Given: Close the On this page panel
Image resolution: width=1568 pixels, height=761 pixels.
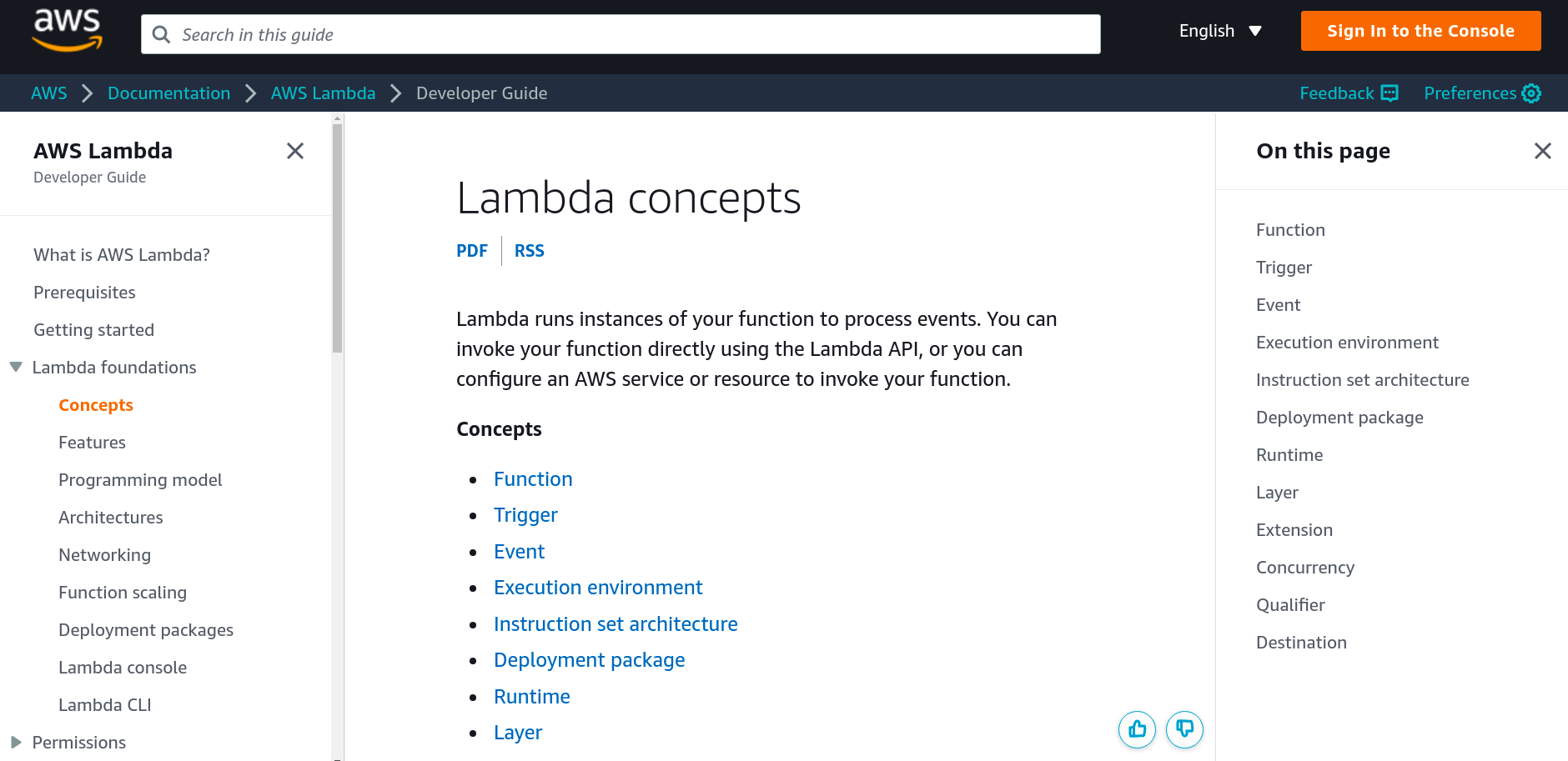Looking at the screenshot, I should tap(1543, 151).
